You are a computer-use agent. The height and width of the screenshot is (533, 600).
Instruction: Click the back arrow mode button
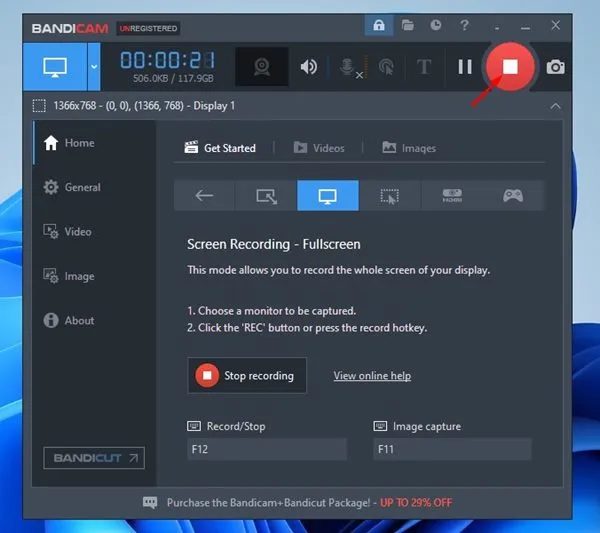(x=204, y=196)
